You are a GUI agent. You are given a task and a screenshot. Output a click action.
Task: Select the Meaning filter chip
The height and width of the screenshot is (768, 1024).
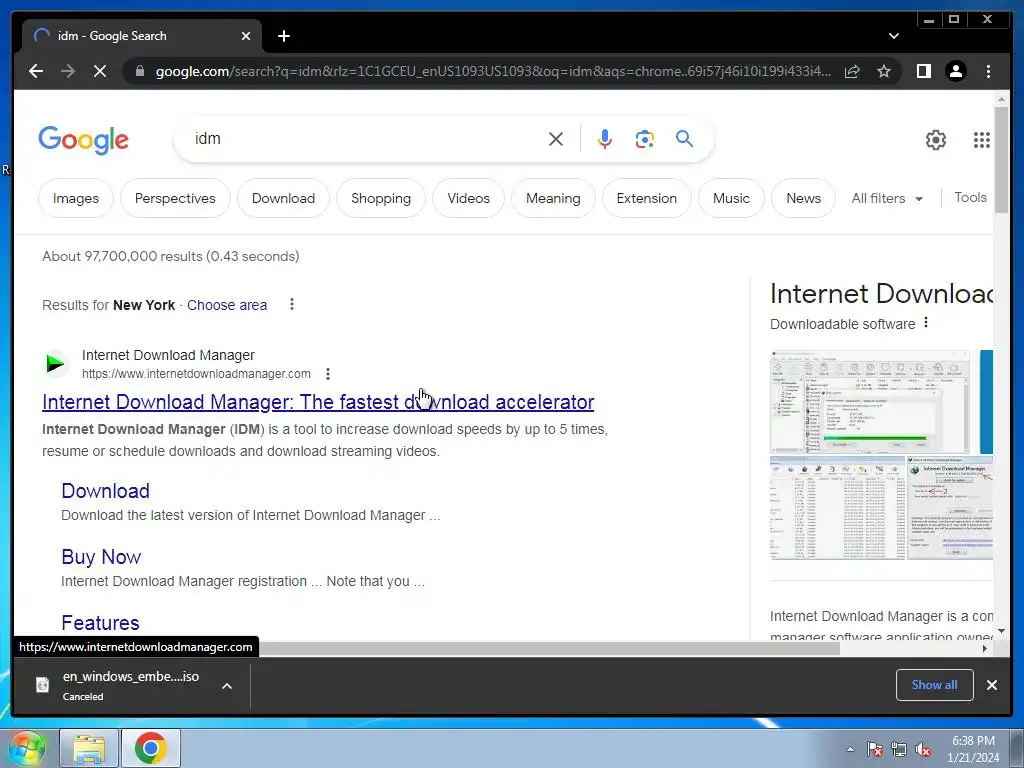pos(553,198)
